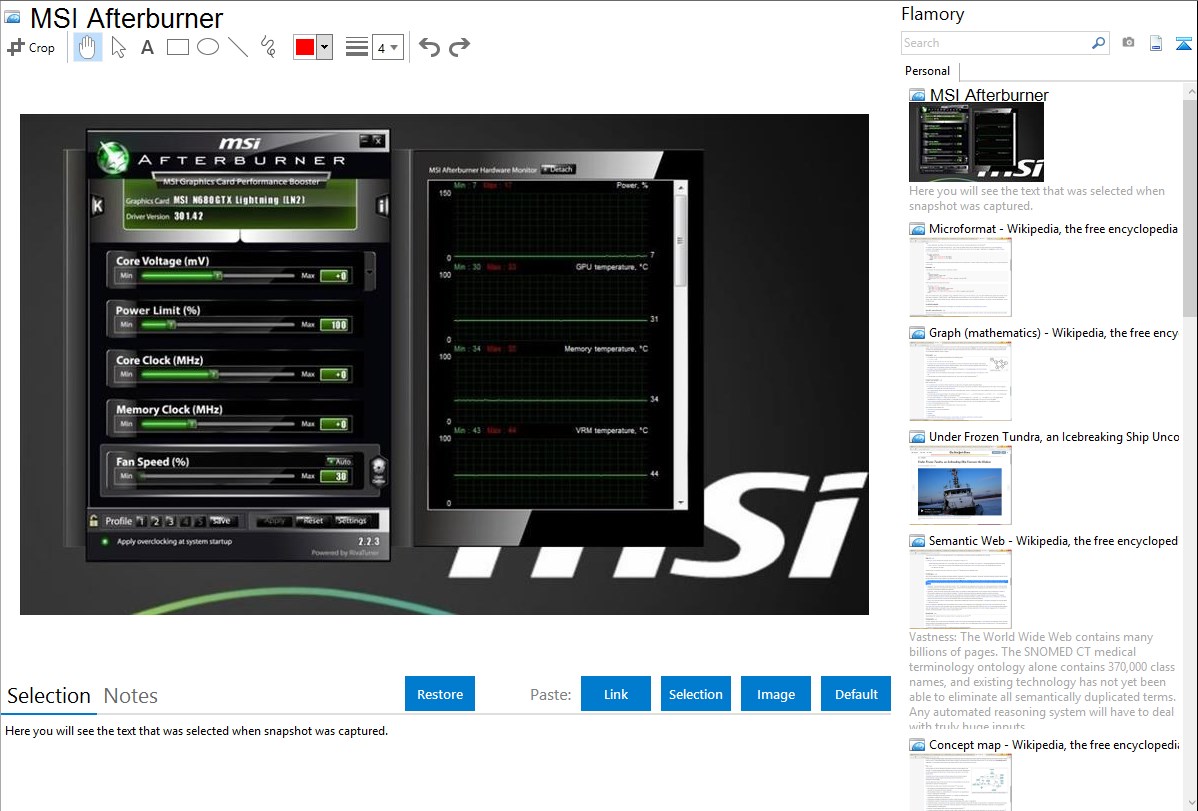Open the Microformat Wikipedia snapshot thumbnail

pyautogui.click(x=960, y=277)
